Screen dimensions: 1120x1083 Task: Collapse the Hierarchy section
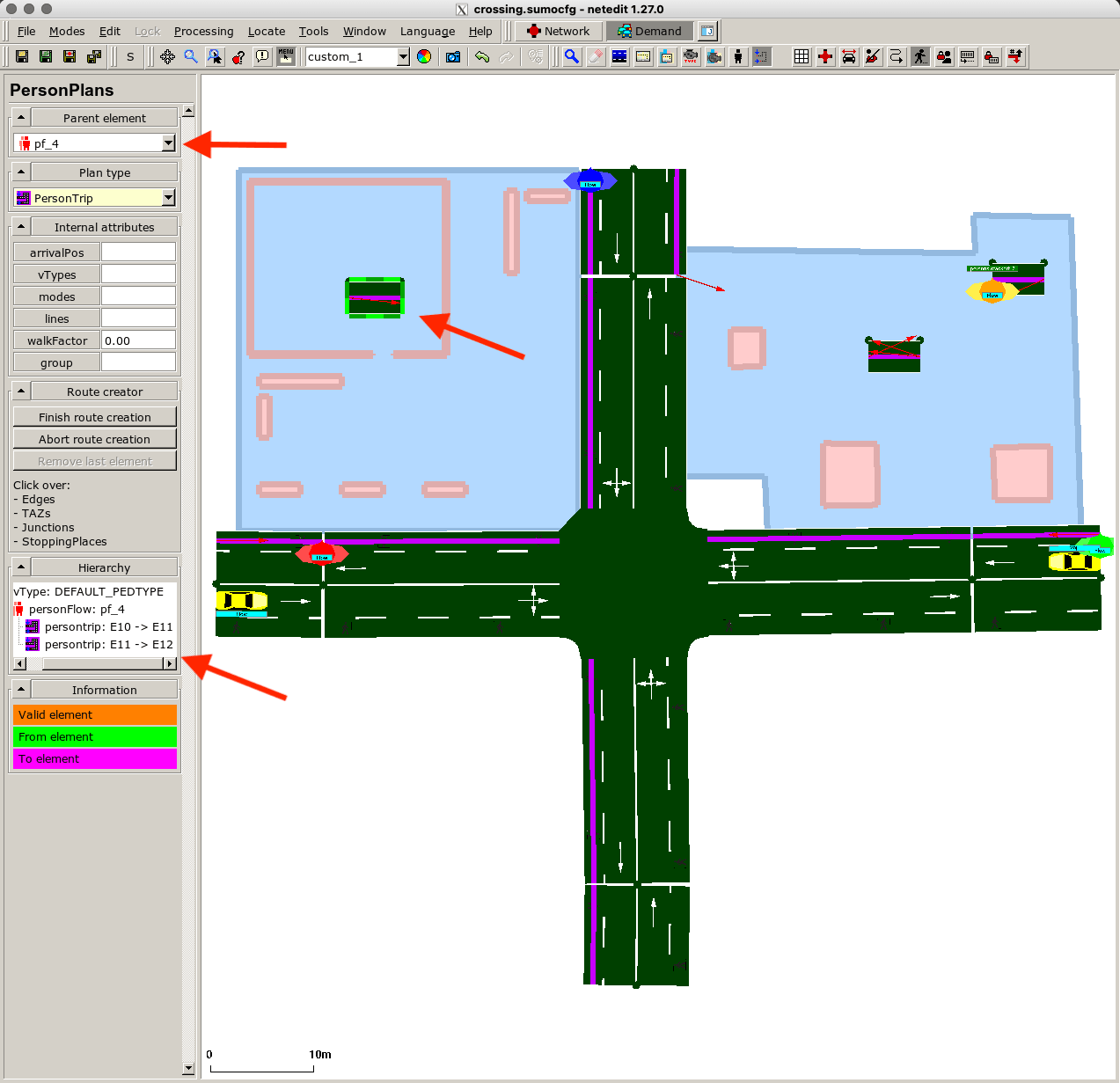[x=21, y=567]
